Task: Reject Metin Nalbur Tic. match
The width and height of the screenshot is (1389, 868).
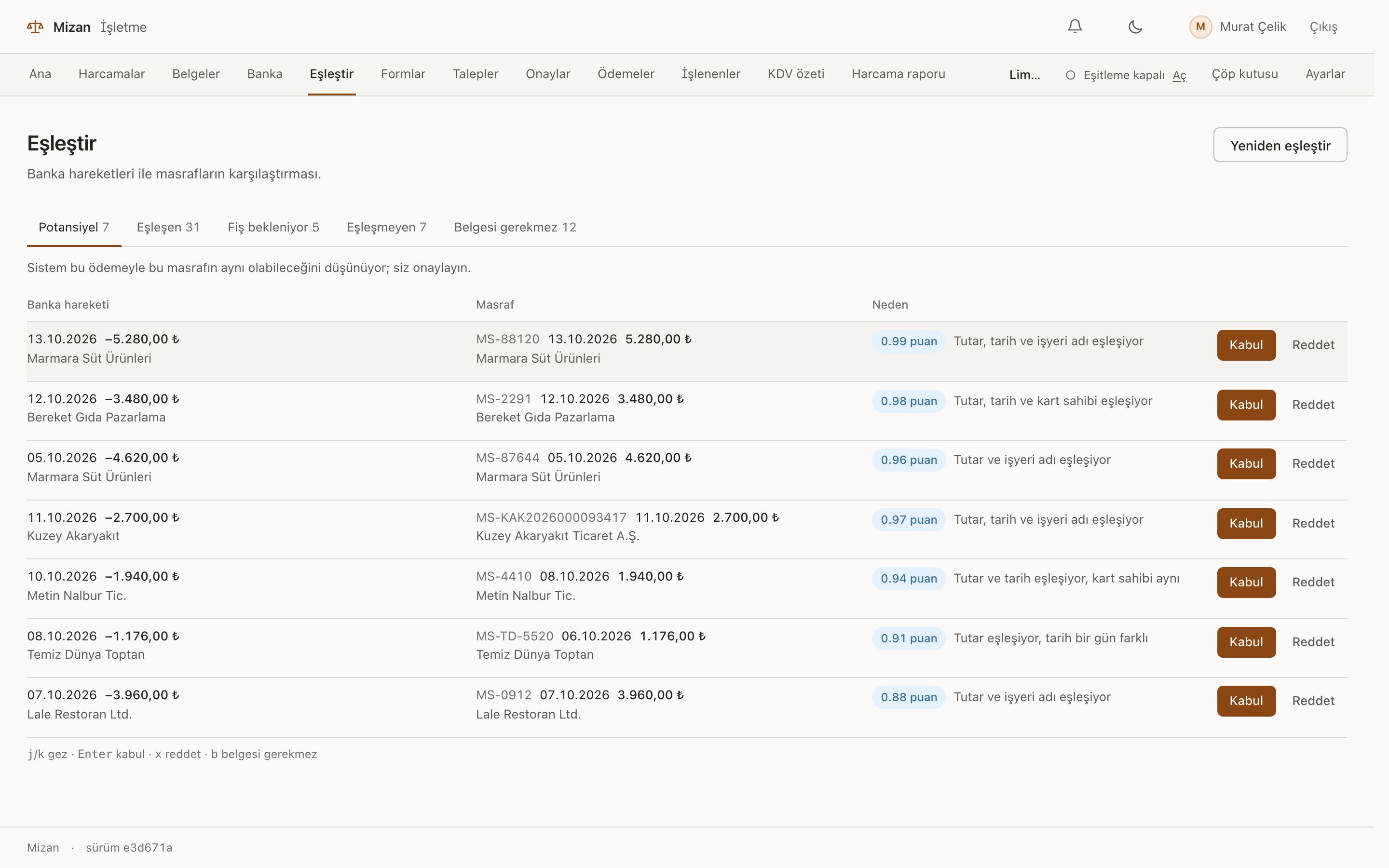Action: pyautogui.click(x=1313, y=582)
